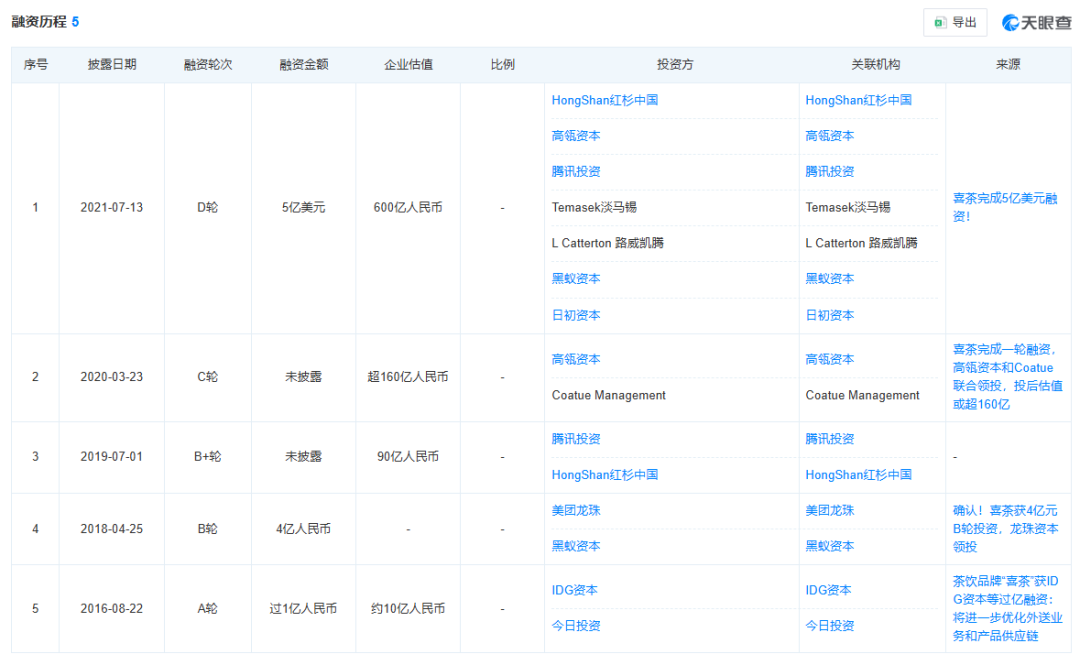Click the 投资方 column header
Image resolution: width=1080 pixels, height=665 pixels.
coord(674,65)
